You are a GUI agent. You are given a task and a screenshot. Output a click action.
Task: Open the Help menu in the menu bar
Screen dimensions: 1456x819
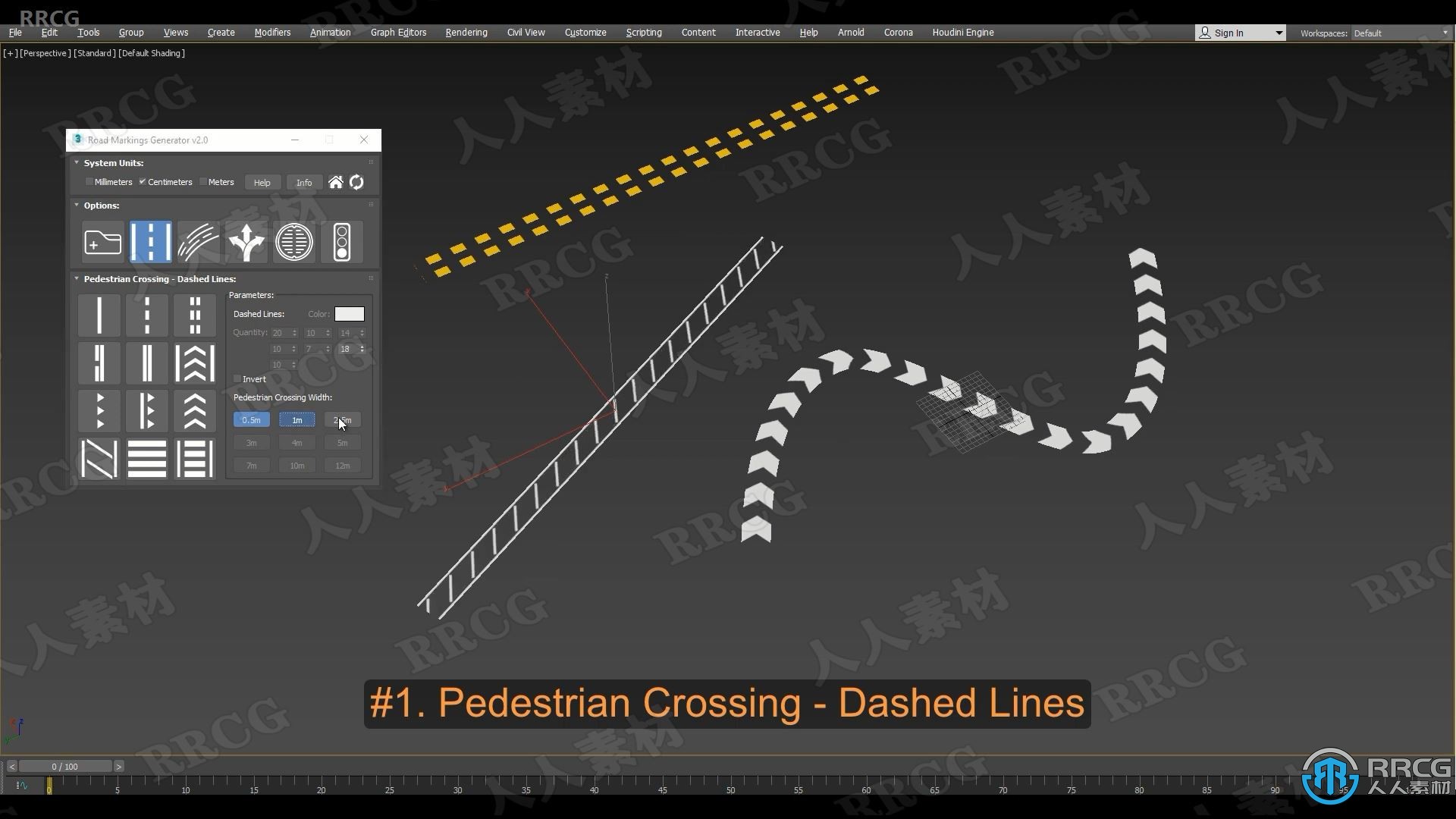[809, 33]
